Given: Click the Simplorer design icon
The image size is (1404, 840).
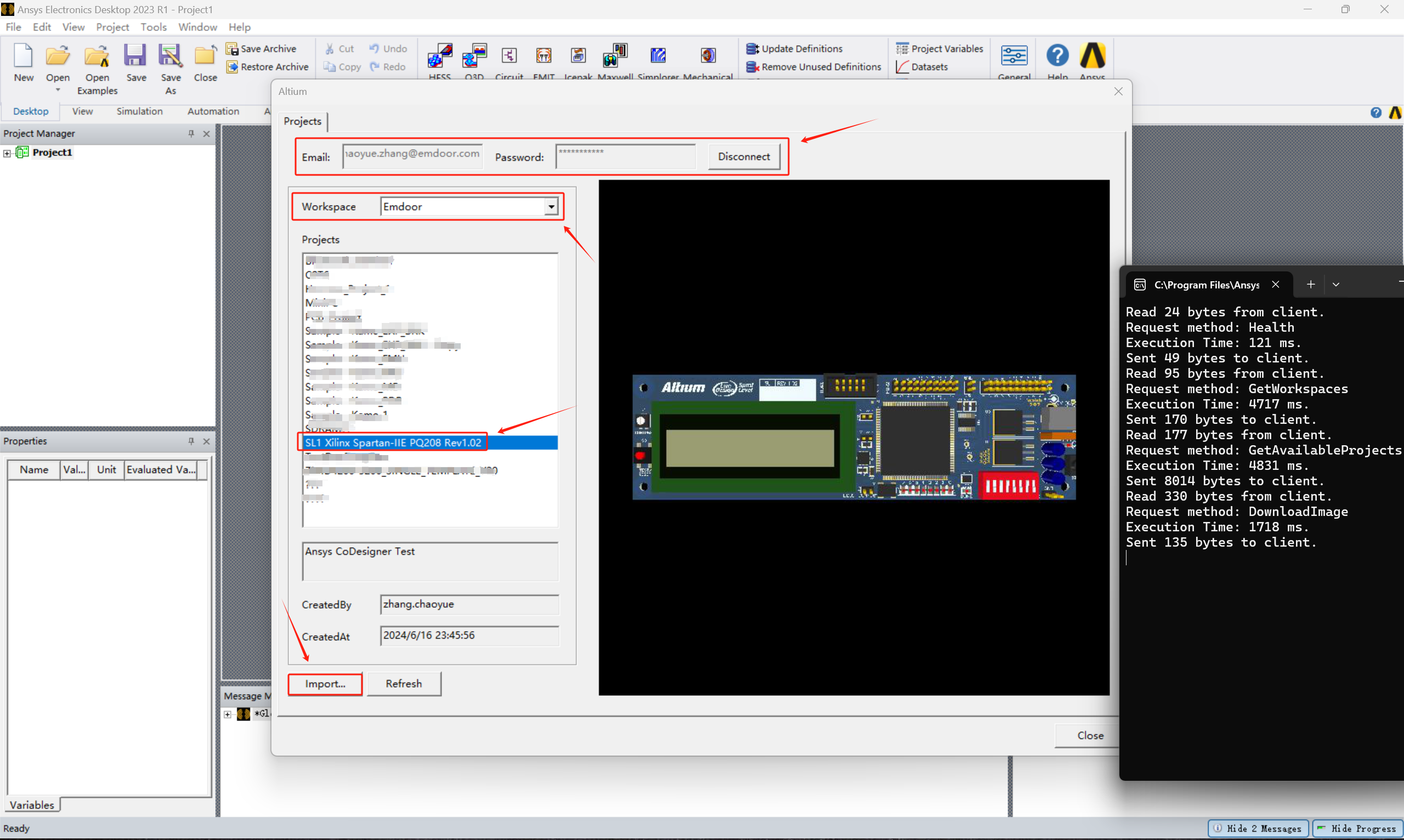Looking at the screenshot, I should [658, 56].
